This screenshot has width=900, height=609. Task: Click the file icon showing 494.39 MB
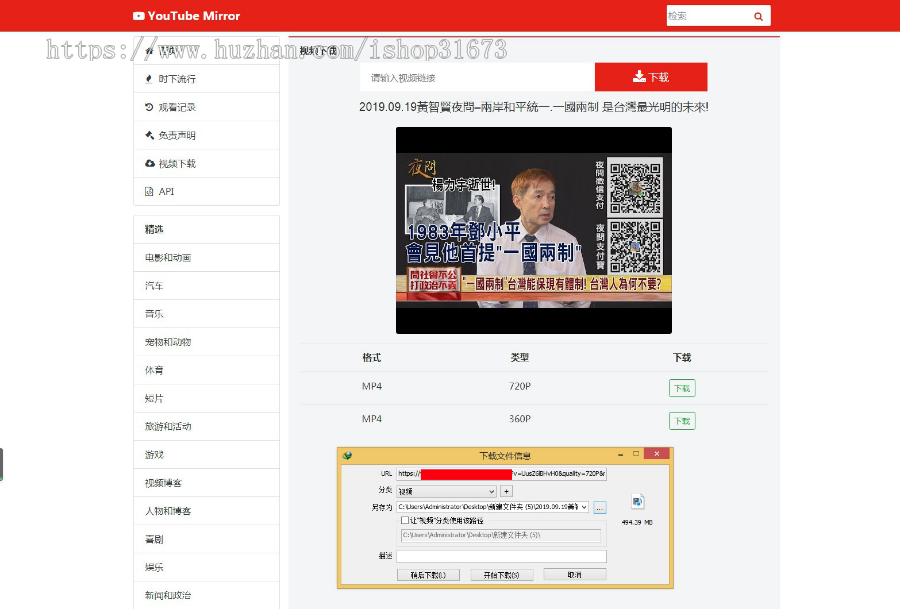pyautogui.click(x=638, y=501)
